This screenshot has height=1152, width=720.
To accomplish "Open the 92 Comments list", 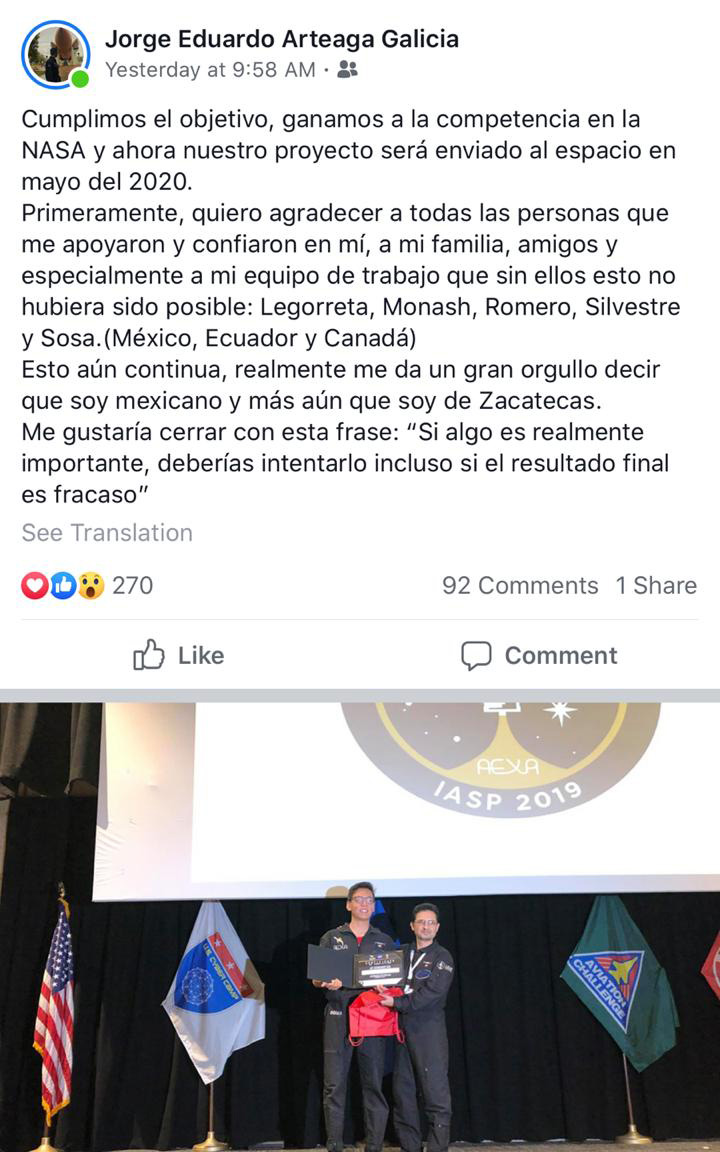I will click(x=520, y=586).
